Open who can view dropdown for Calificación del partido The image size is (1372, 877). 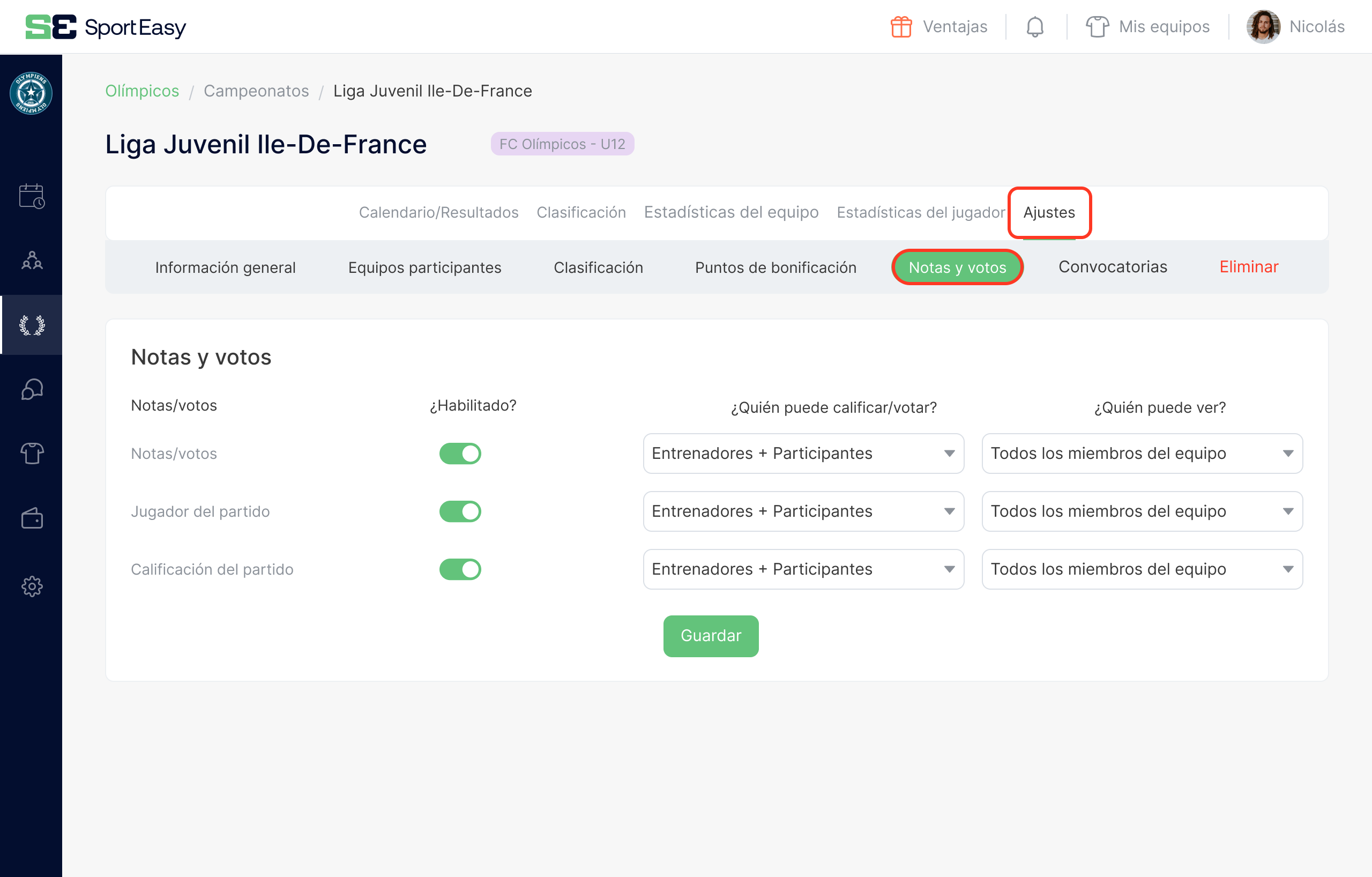(x=1142, y=569)
